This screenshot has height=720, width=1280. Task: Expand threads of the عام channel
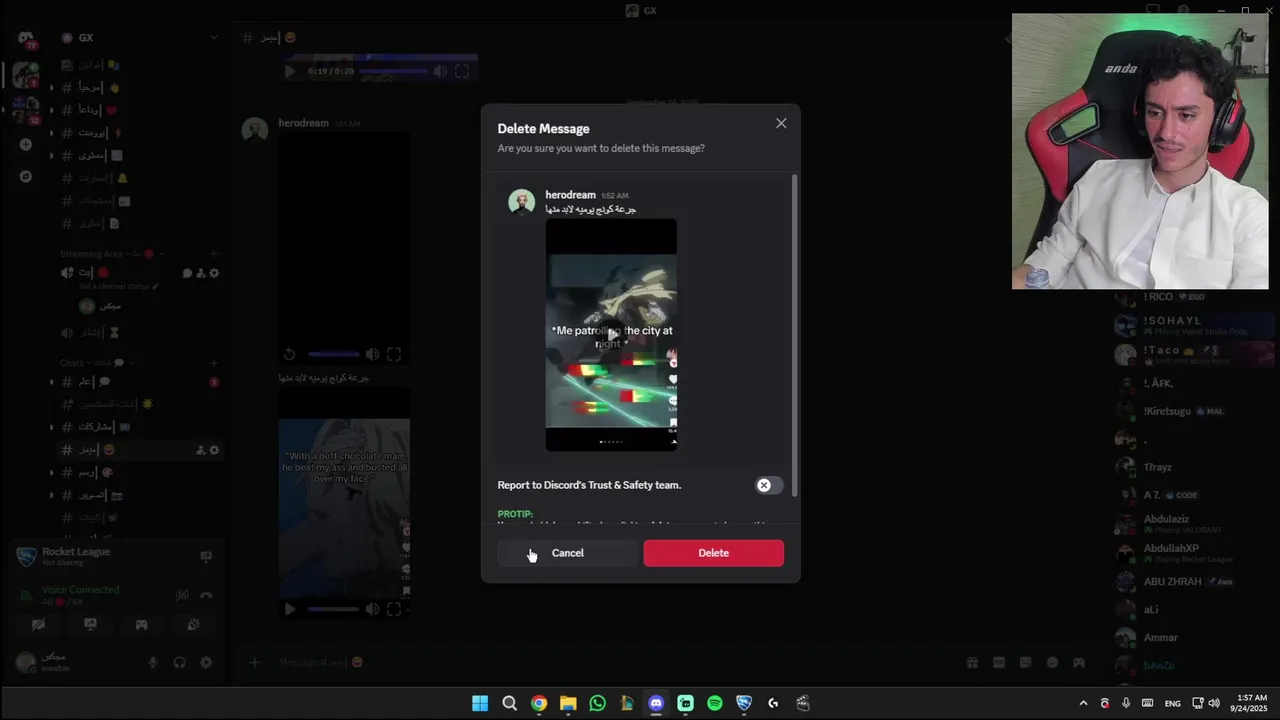tap(52, 382)
